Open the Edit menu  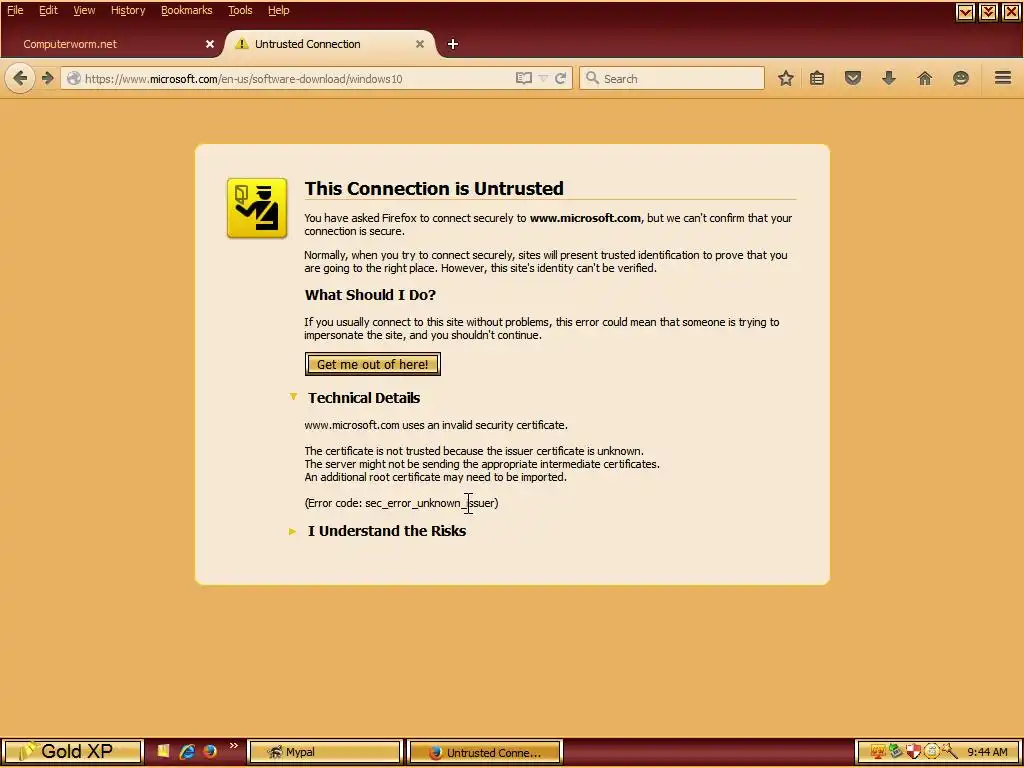tap(48, 10)
